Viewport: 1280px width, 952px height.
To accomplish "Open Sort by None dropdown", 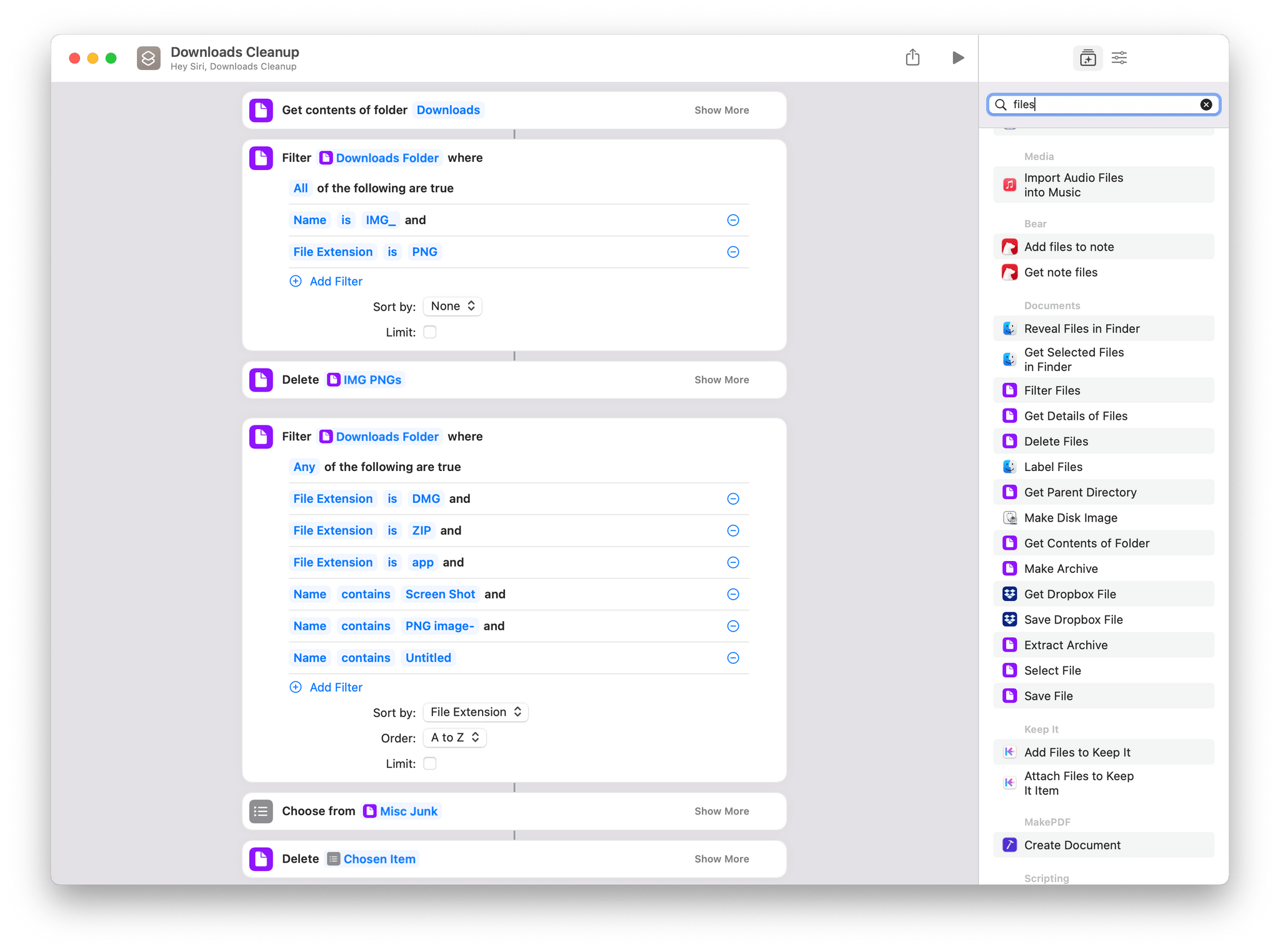I will (x=452, y=306).
